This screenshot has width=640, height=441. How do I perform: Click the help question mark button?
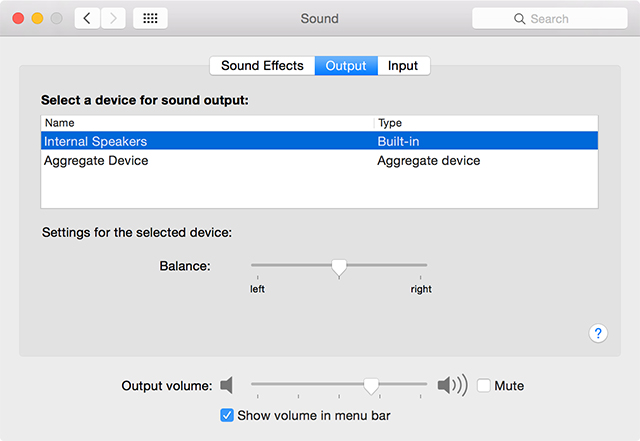pos(598,333)
